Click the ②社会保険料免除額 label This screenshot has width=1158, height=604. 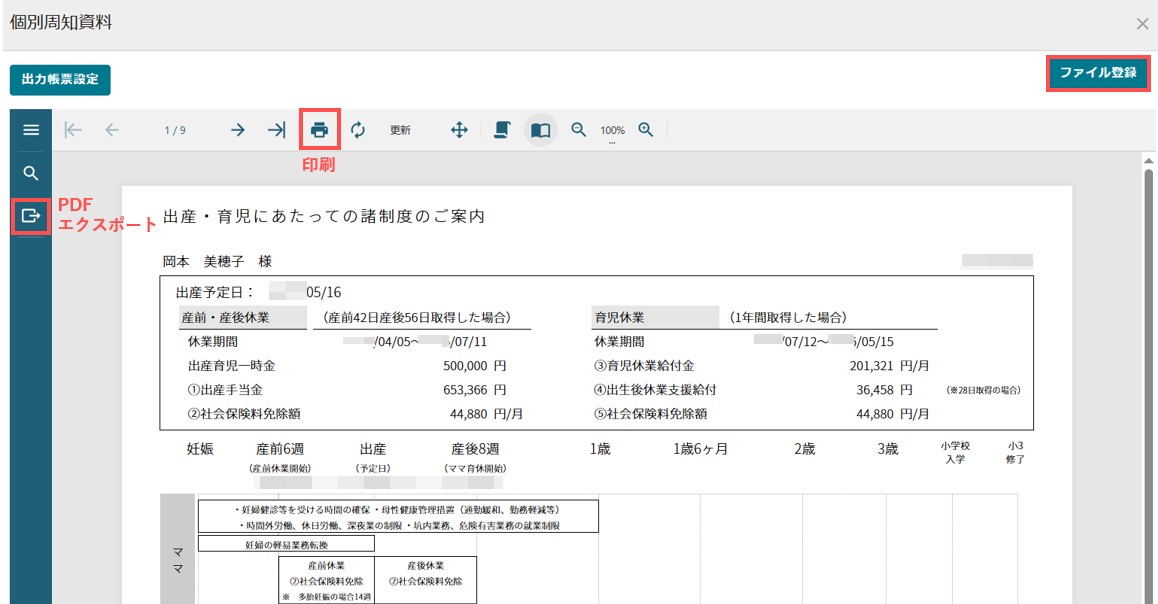[244, 414]
